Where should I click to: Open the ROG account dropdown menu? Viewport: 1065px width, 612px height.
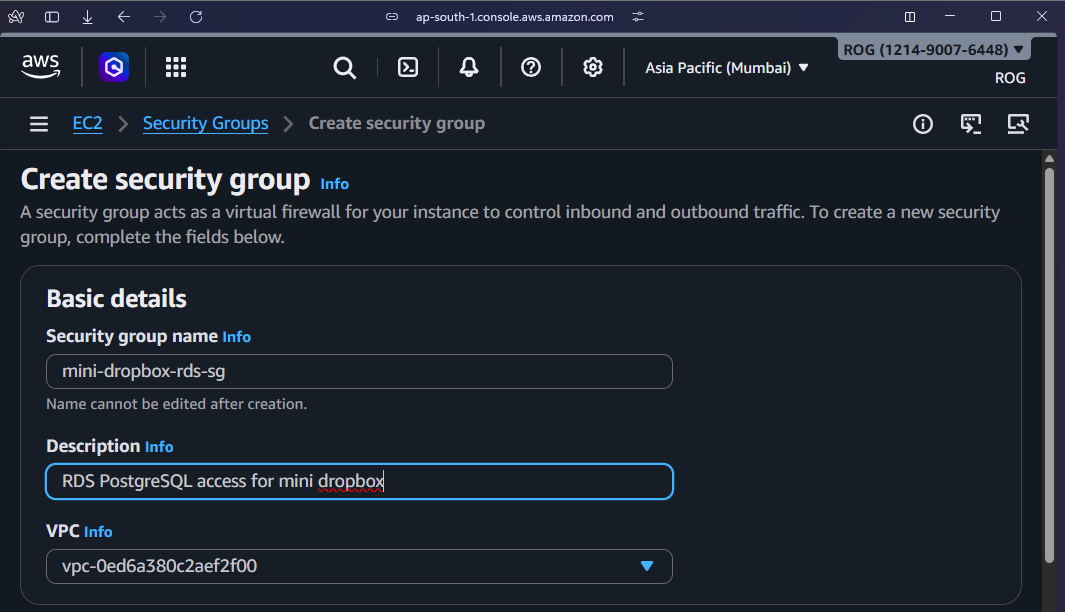pyautogui.click(x=933, y=49)
